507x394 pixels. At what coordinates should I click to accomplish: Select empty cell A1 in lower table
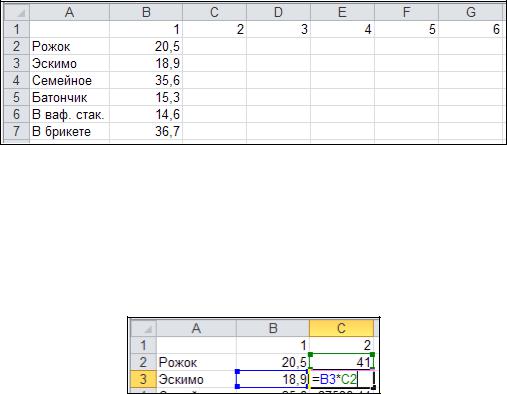[196, 345]
